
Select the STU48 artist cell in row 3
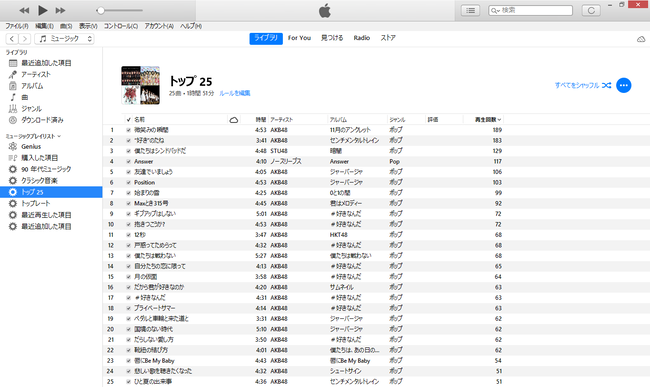pyautogui.click(x=279, y=151)
